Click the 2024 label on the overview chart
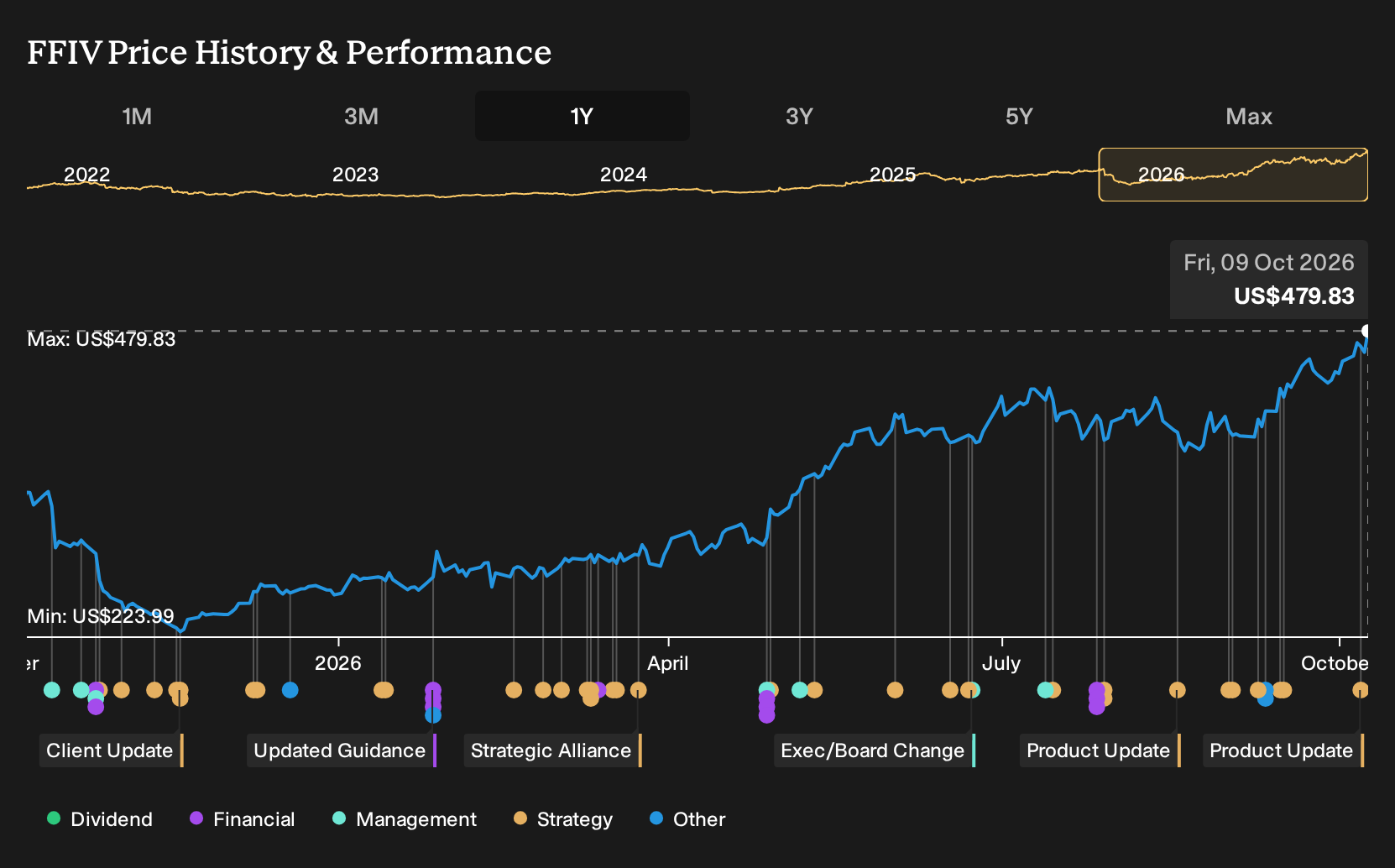Screen dimensions: 1395x868 [x=623, y=175]
